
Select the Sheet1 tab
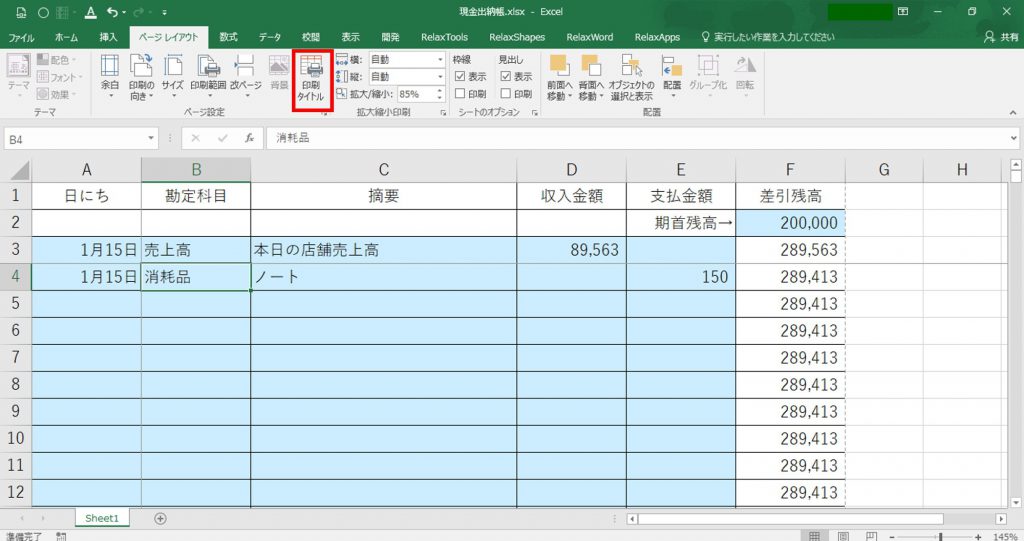[x=102, y=518]
